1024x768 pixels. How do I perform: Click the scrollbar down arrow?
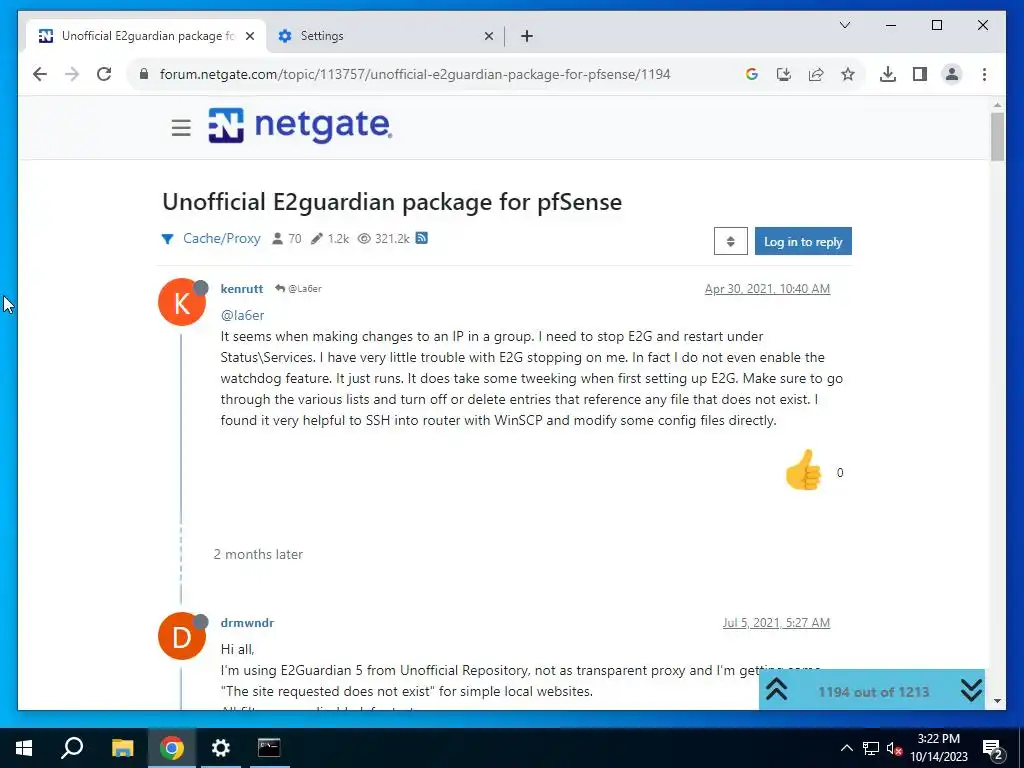coord(997,701)
